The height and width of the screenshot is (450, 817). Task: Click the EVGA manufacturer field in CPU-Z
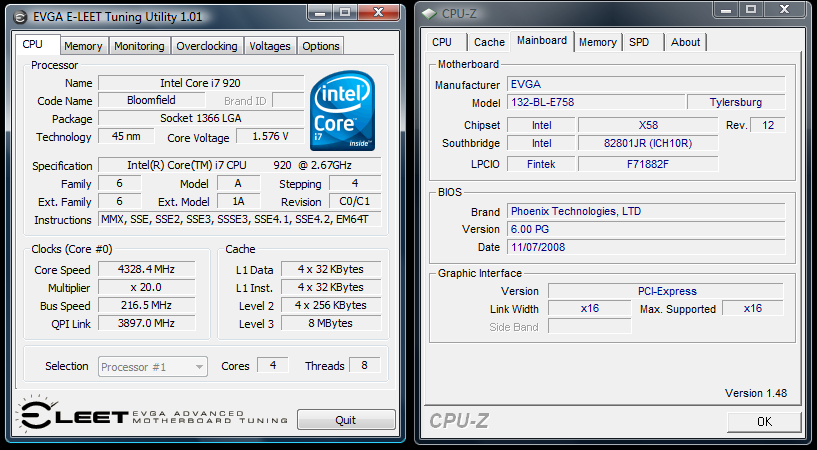click(x=646, y=84)
